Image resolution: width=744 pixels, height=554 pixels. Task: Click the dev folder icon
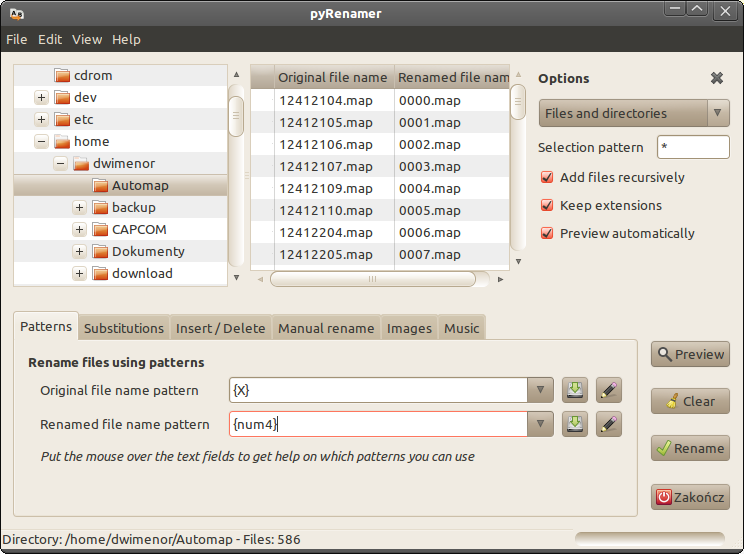[62, 97]
